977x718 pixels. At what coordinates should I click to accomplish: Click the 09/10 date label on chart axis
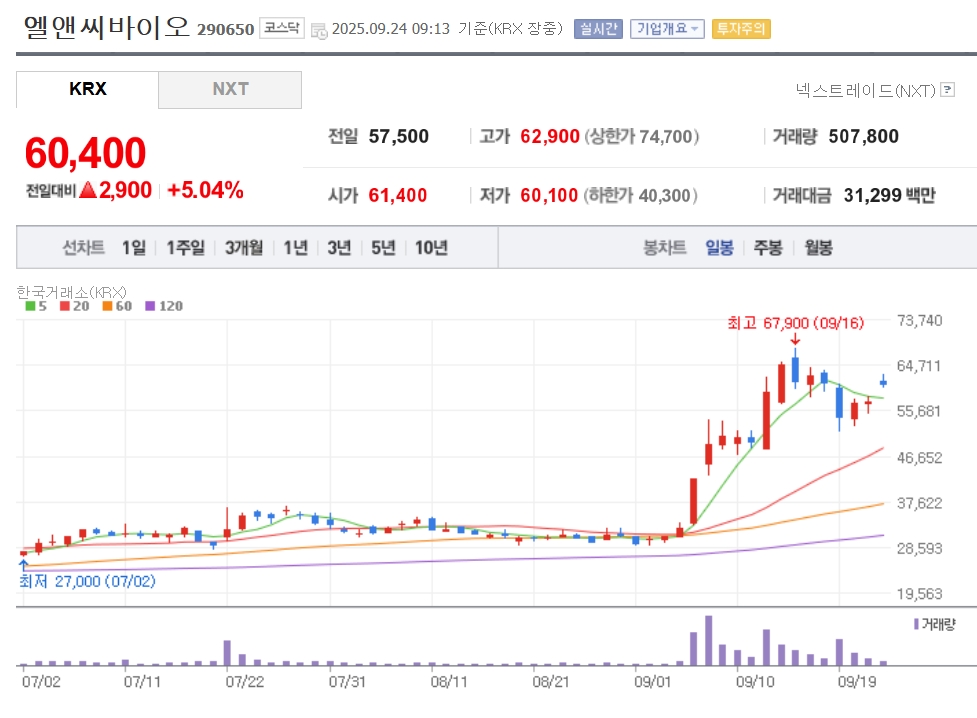(x=755, y=682)
